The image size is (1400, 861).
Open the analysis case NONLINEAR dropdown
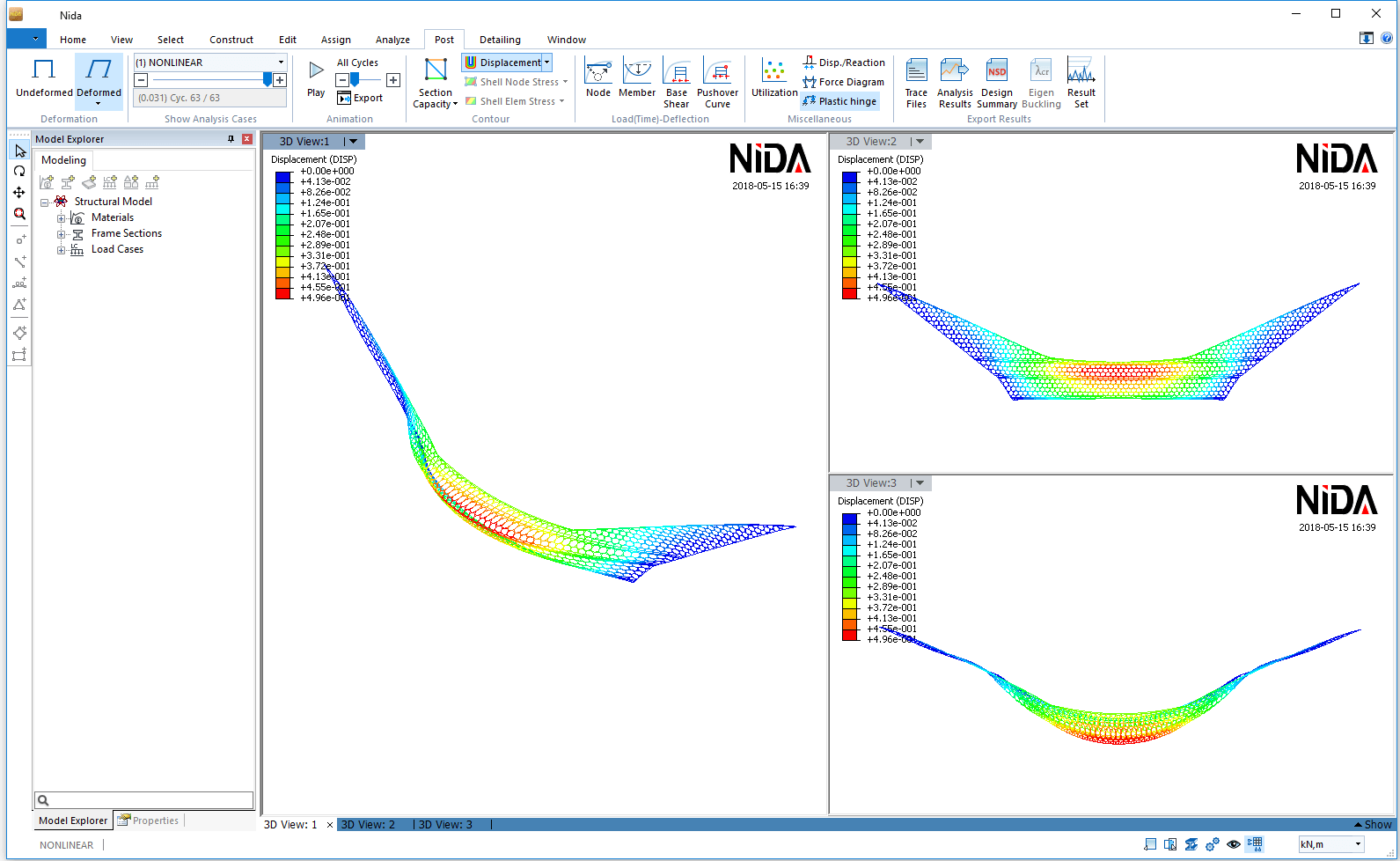tap(282, 63)
